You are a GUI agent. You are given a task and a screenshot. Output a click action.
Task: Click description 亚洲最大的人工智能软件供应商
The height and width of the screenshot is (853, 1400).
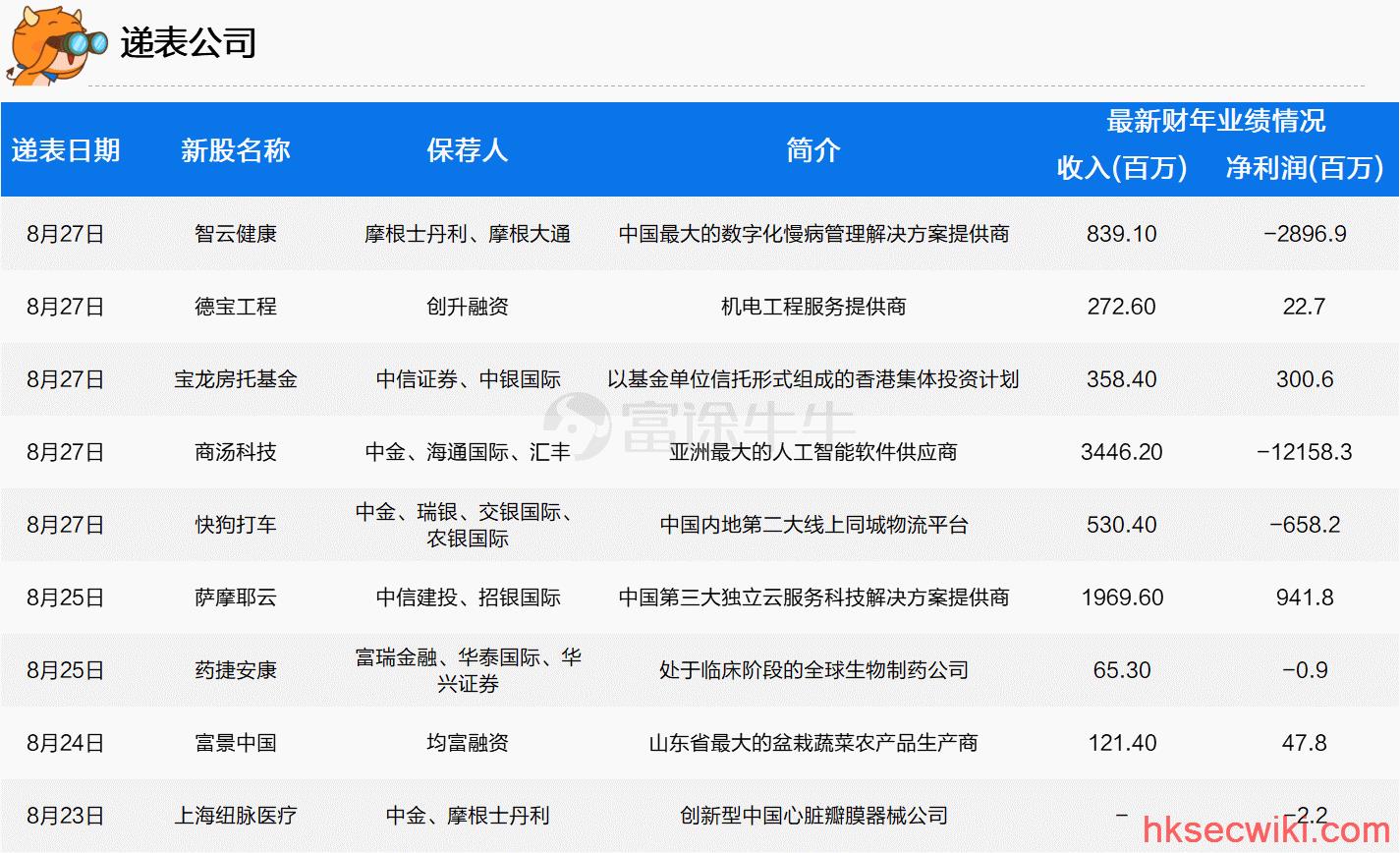pyautogui.click(x=813, y=452)
